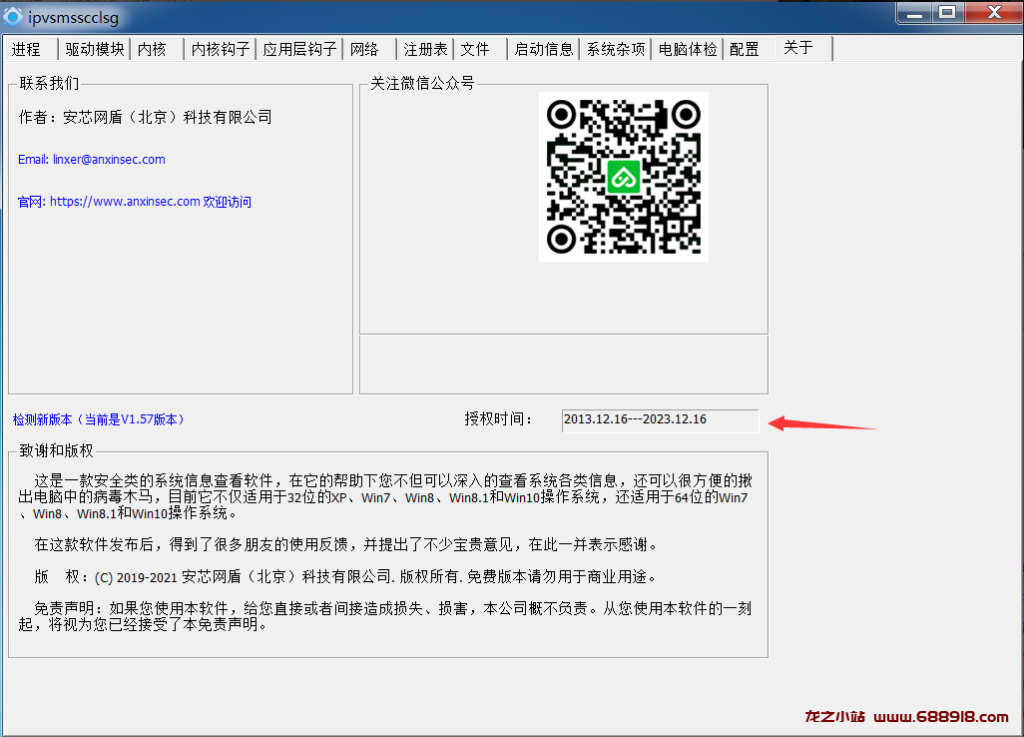Screen dimensions: 1024x737
Task: Close the ipvsmsscclsg window
Action: [x=994, y=13]
